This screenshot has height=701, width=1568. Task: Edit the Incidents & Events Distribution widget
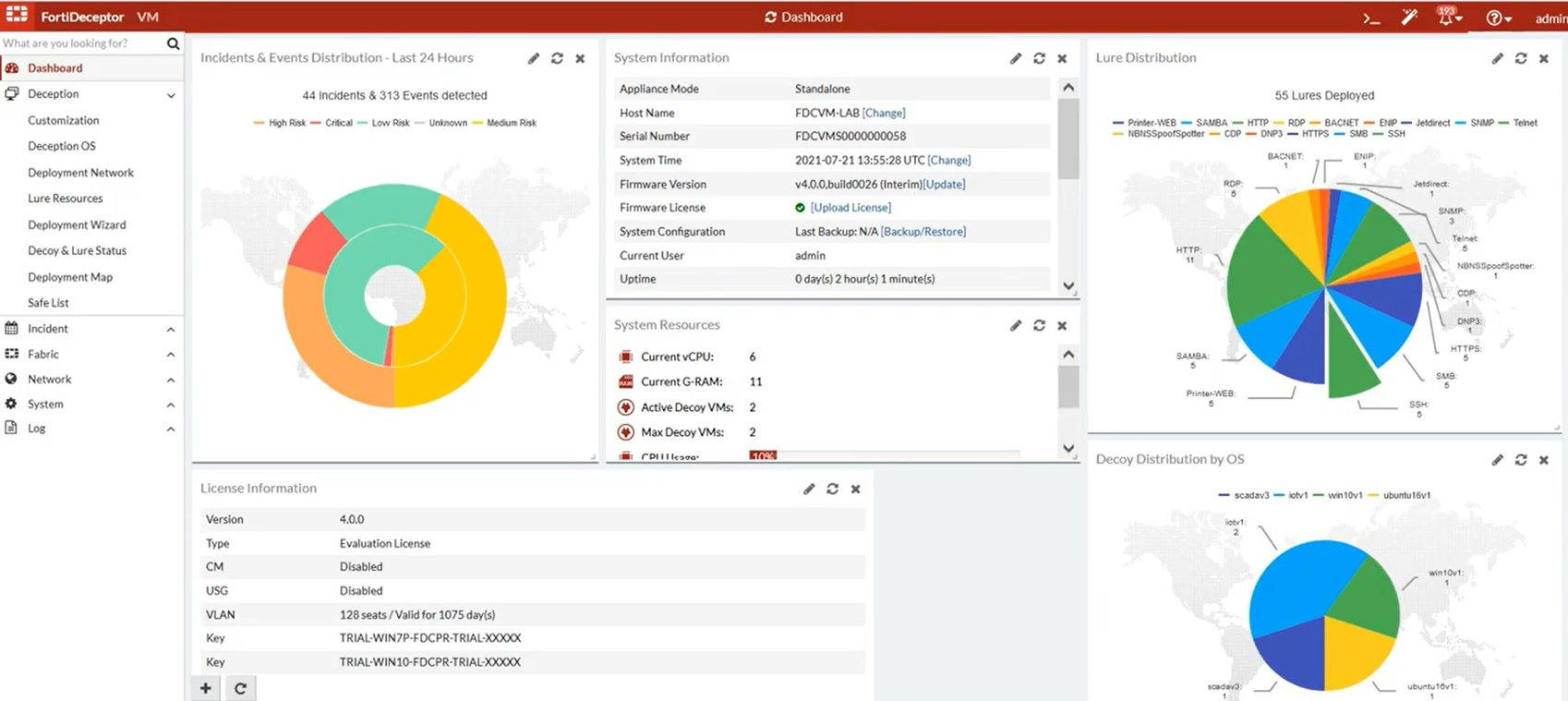(x=534, y=58)
